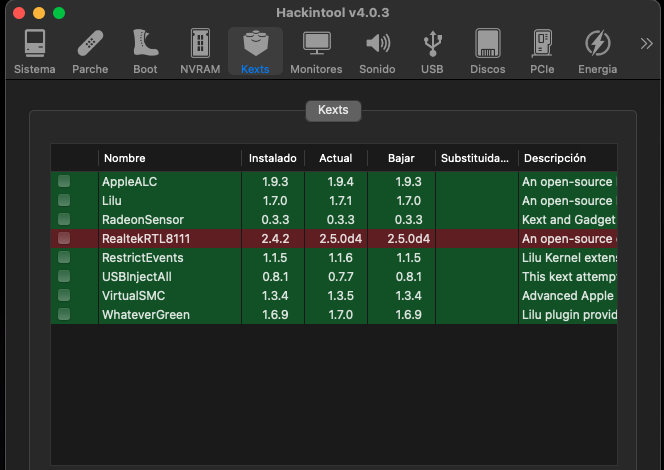Select the Kexts tab label
664x470 pixels.
(x=333, y=111)
